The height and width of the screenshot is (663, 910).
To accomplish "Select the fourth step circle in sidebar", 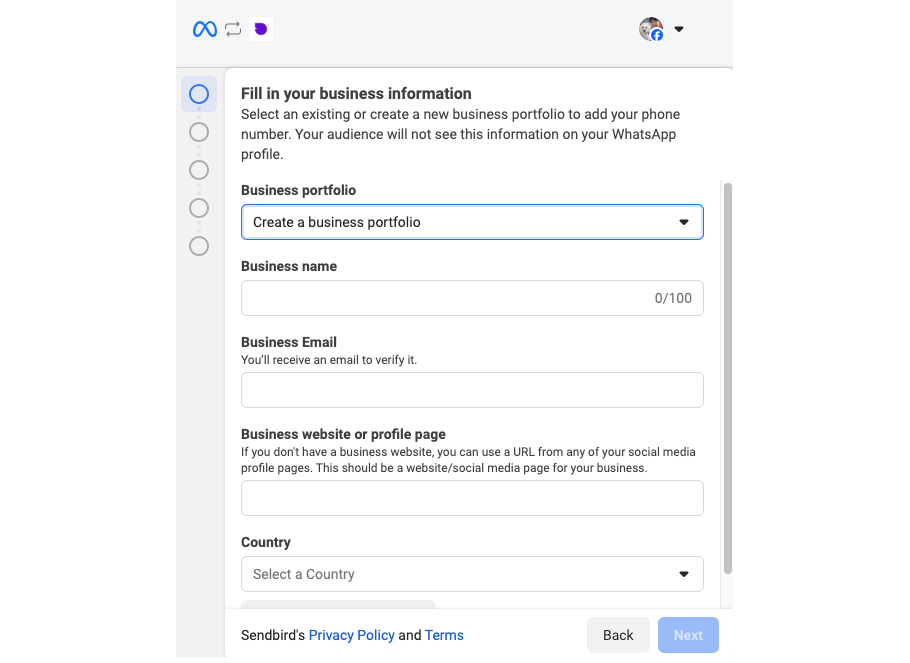I will pyautogui.click(x=199, y=208).
